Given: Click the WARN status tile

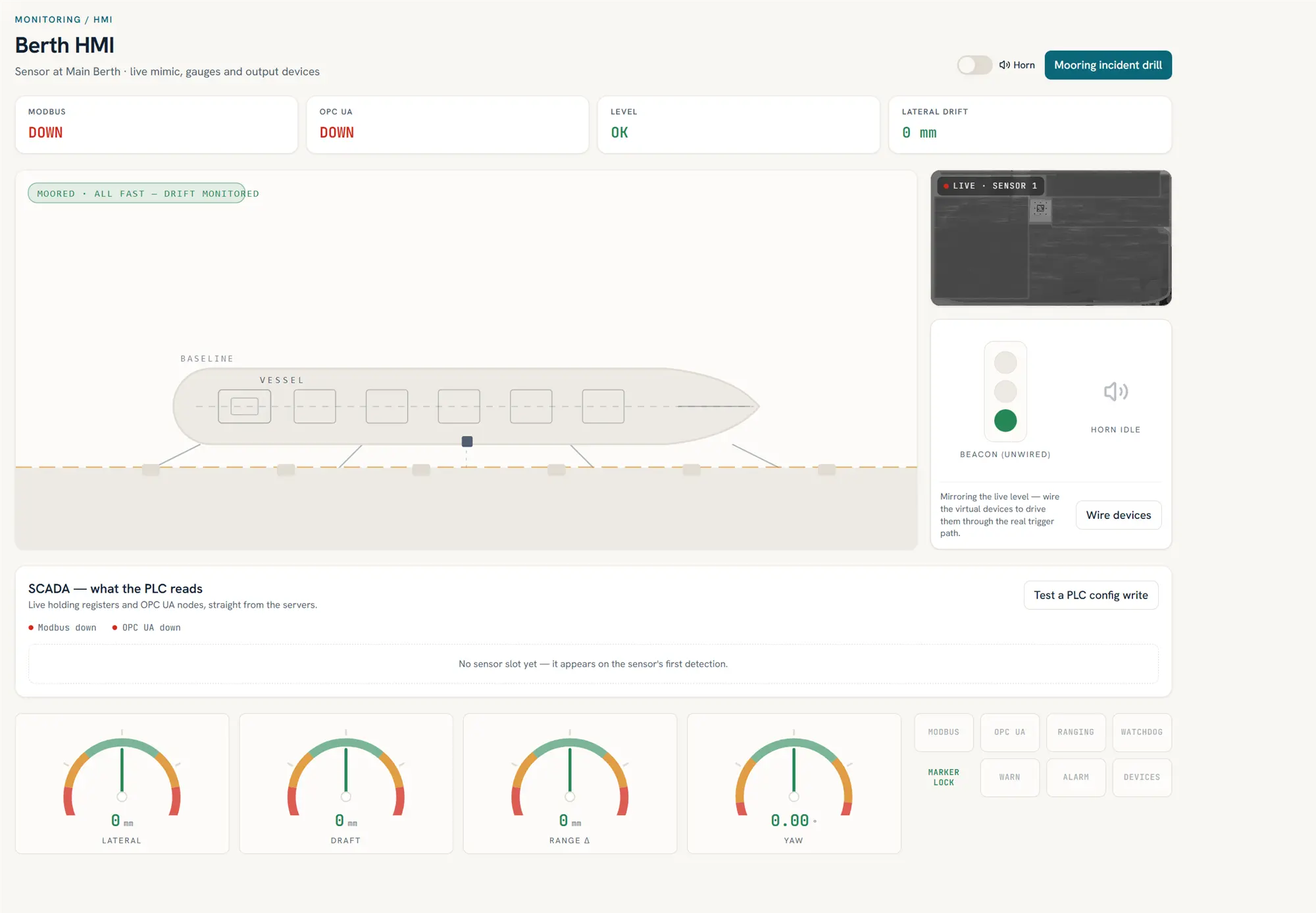Looking at the screenshot, I should (x=1010, y=777).
